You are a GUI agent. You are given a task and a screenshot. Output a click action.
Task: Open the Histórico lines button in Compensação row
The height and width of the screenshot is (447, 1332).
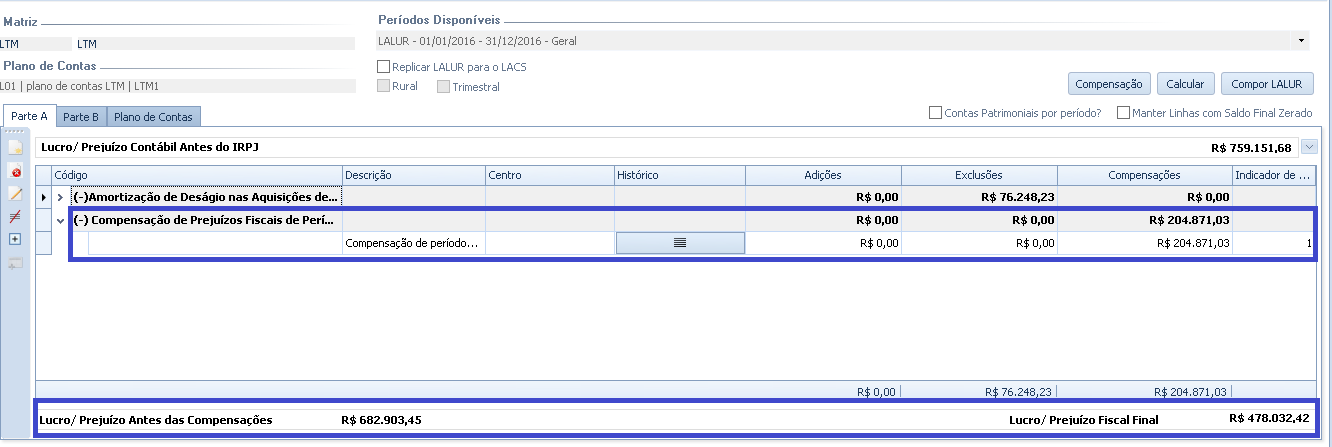680,243
